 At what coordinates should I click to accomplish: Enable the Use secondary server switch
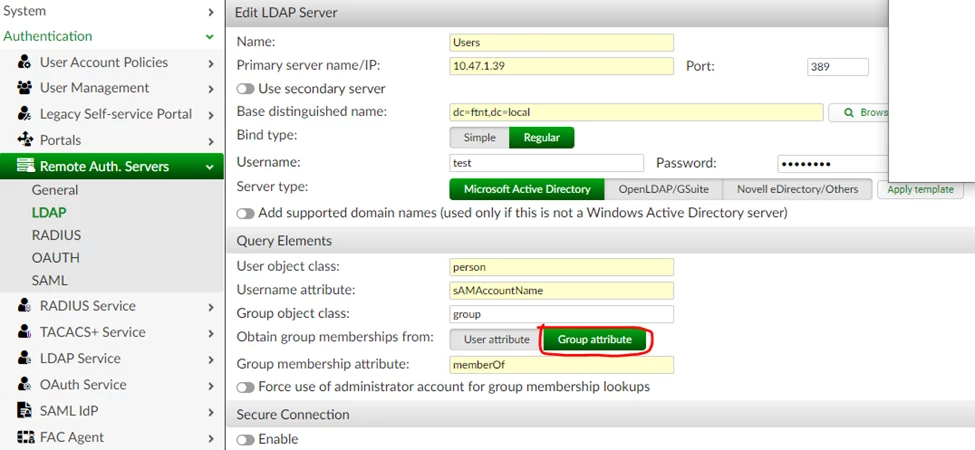coord(246,89)
